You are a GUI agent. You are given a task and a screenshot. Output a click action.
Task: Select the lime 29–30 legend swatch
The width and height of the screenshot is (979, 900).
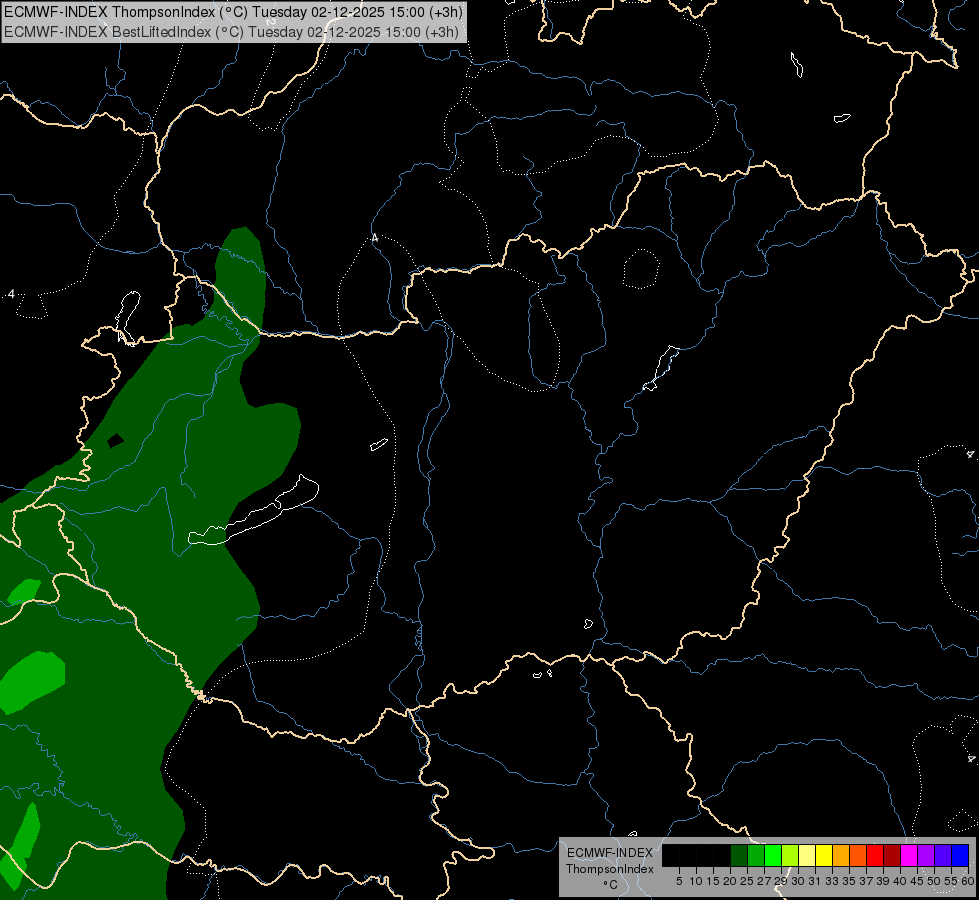tap(790, 856)
